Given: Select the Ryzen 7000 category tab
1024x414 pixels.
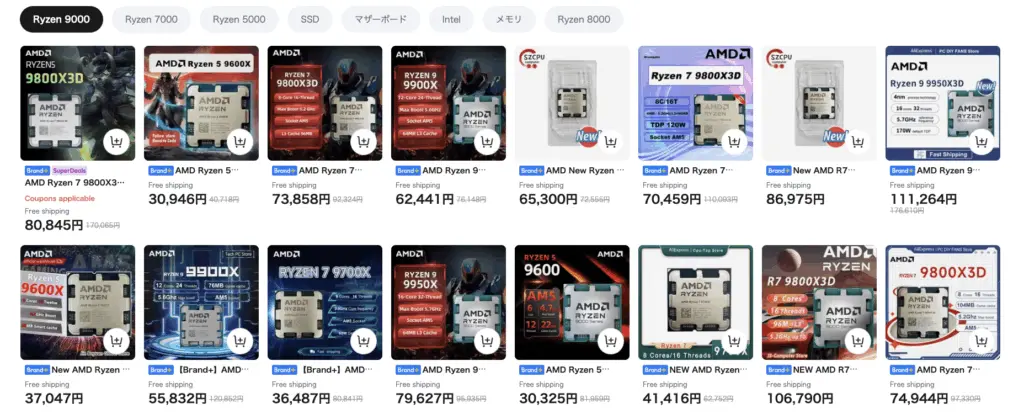Looking at the screenshot, I should pyautogui.click(x=151, y=20).
